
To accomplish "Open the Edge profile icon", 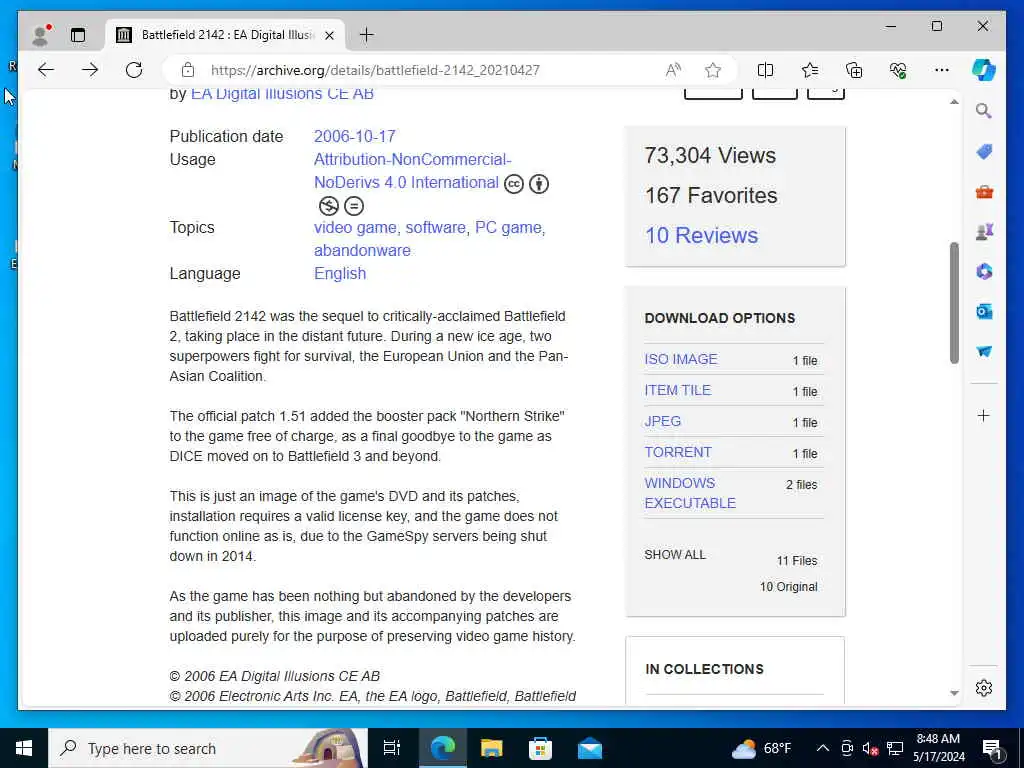I will [x=40, y=35].
